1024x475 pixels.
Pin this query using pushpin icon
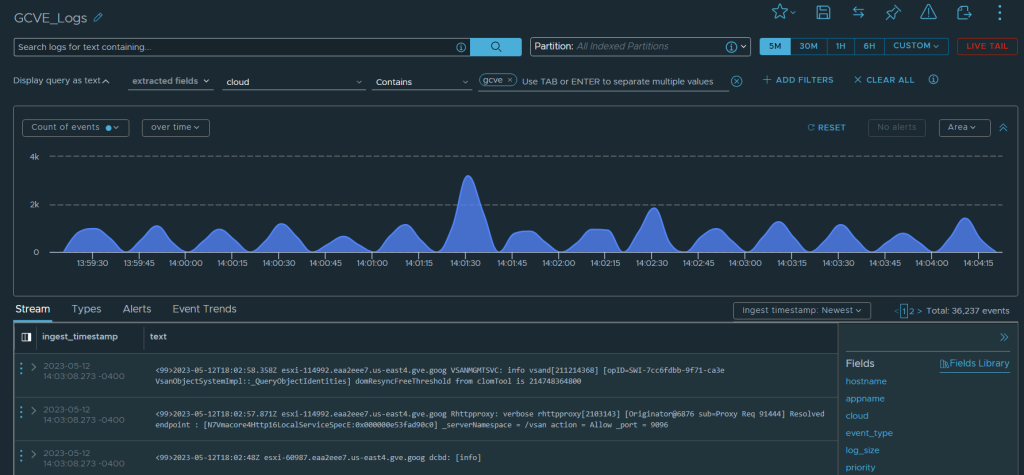coord(893,12)
